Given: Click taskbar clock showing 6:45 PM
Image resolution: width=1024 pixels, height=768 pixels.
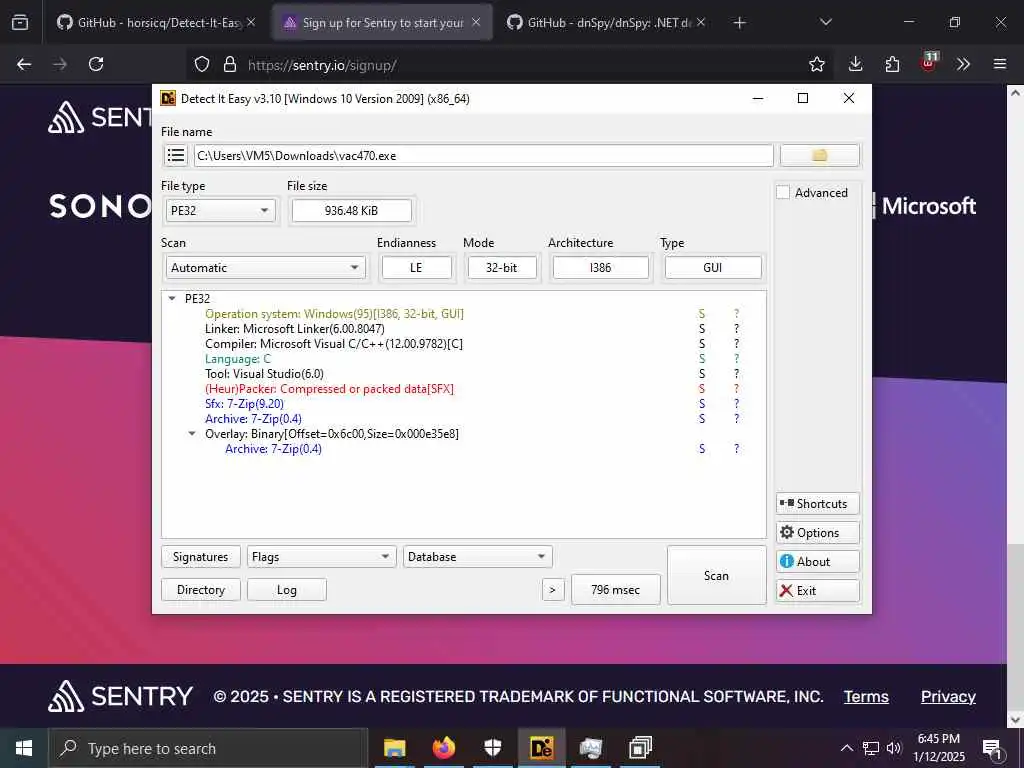Looking at the screenshot, I should [939, 748].
